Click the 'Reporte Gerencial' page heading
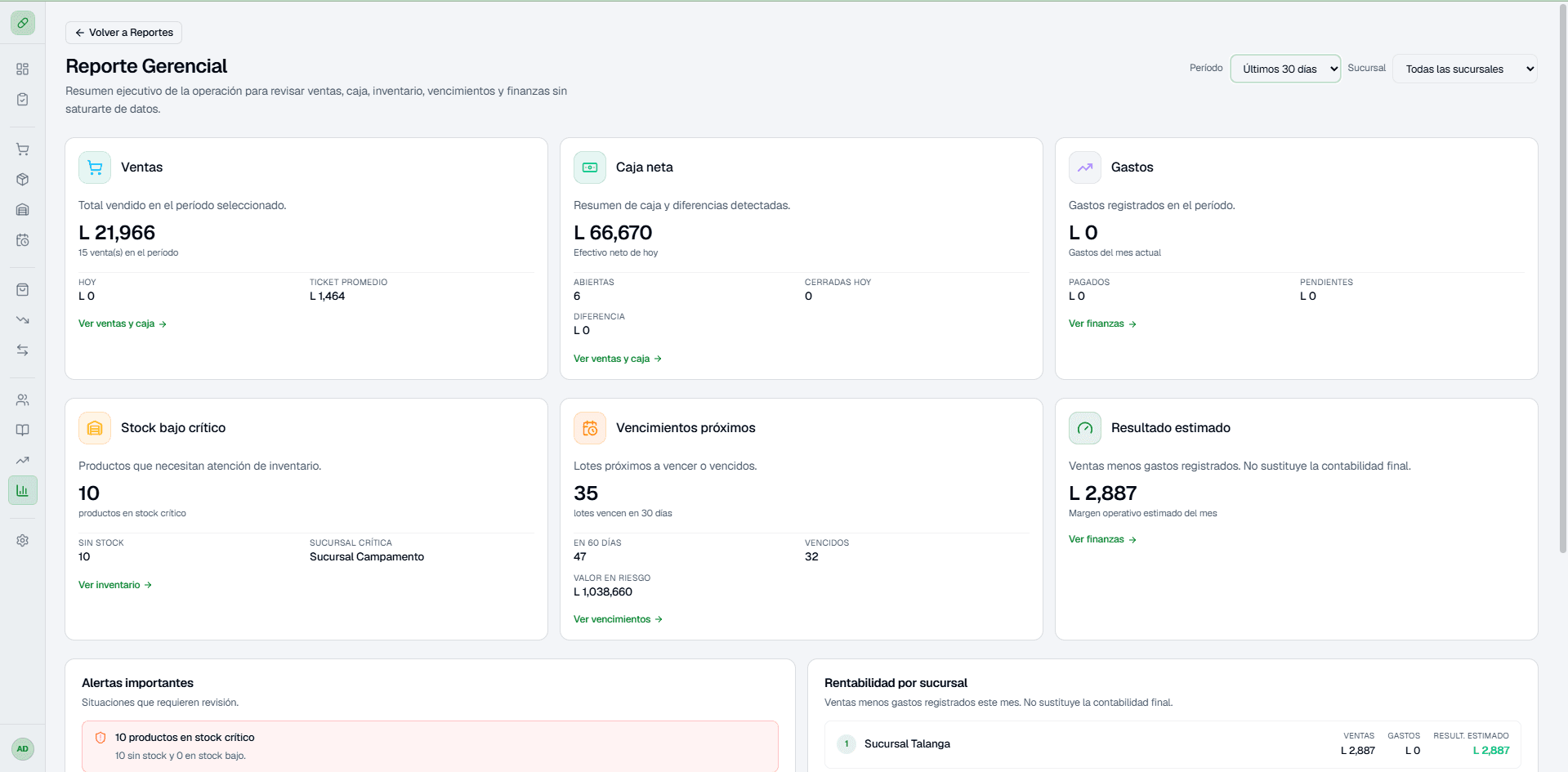 coord(146,66)
